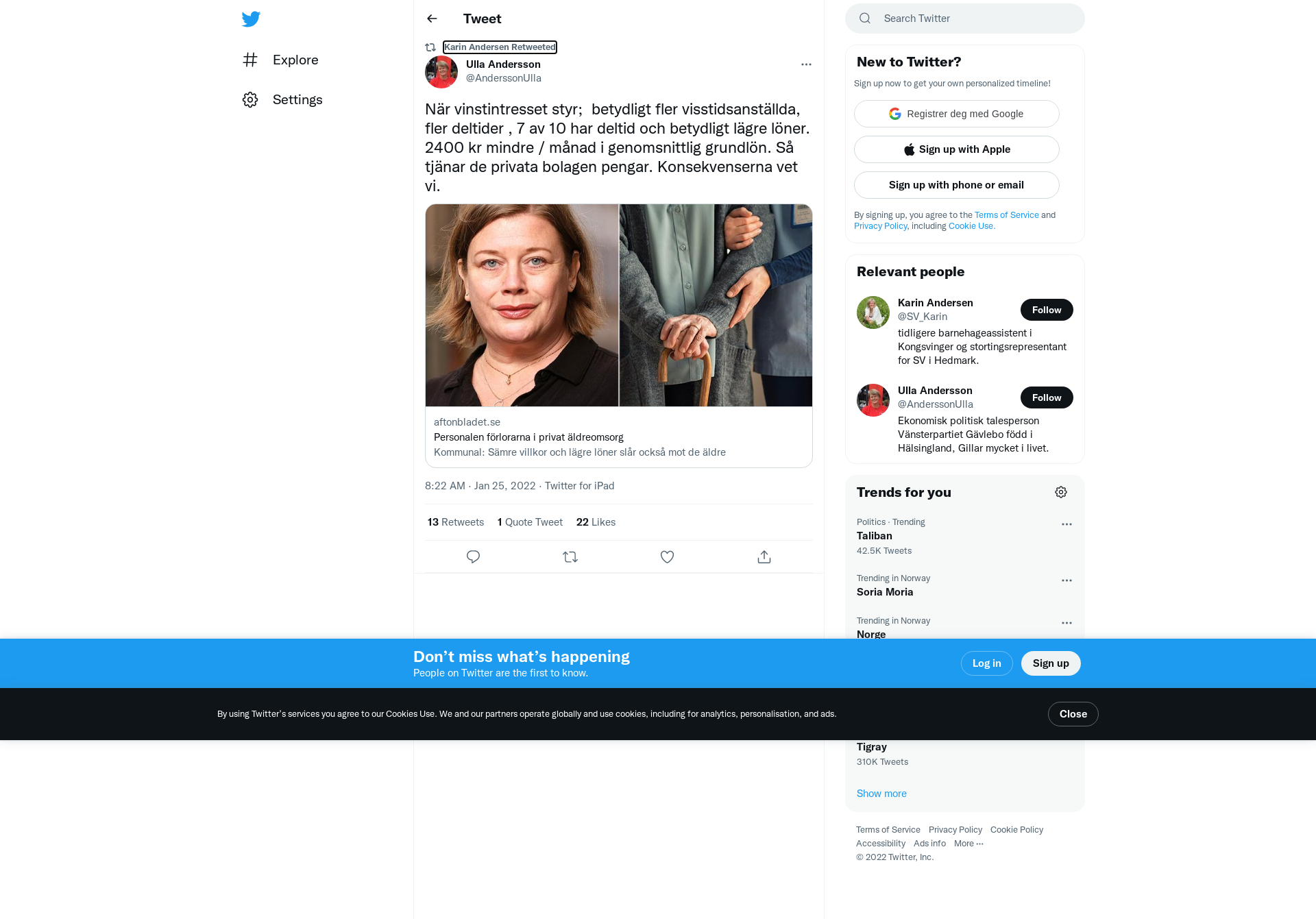
Task: Close the cookies notice banner
Action: pyautogui.click(x=1073, y=714)
